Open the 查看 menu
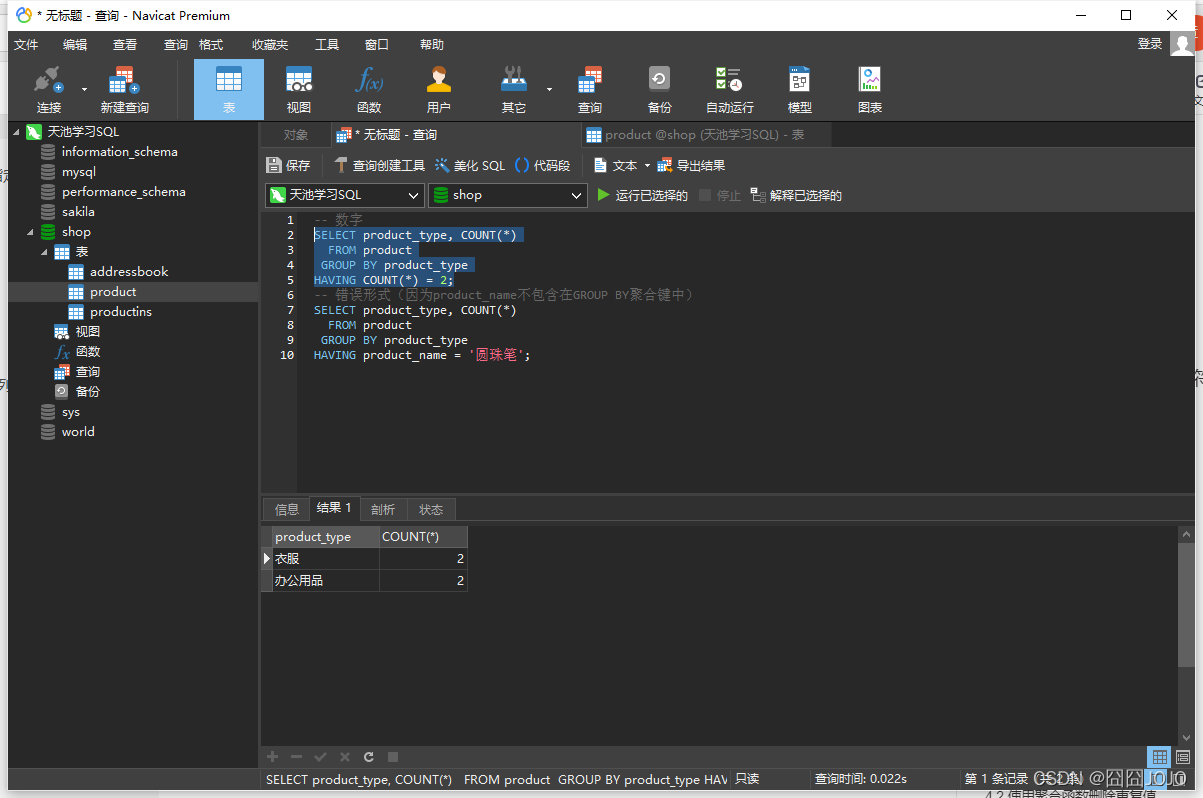 (125, 45)
